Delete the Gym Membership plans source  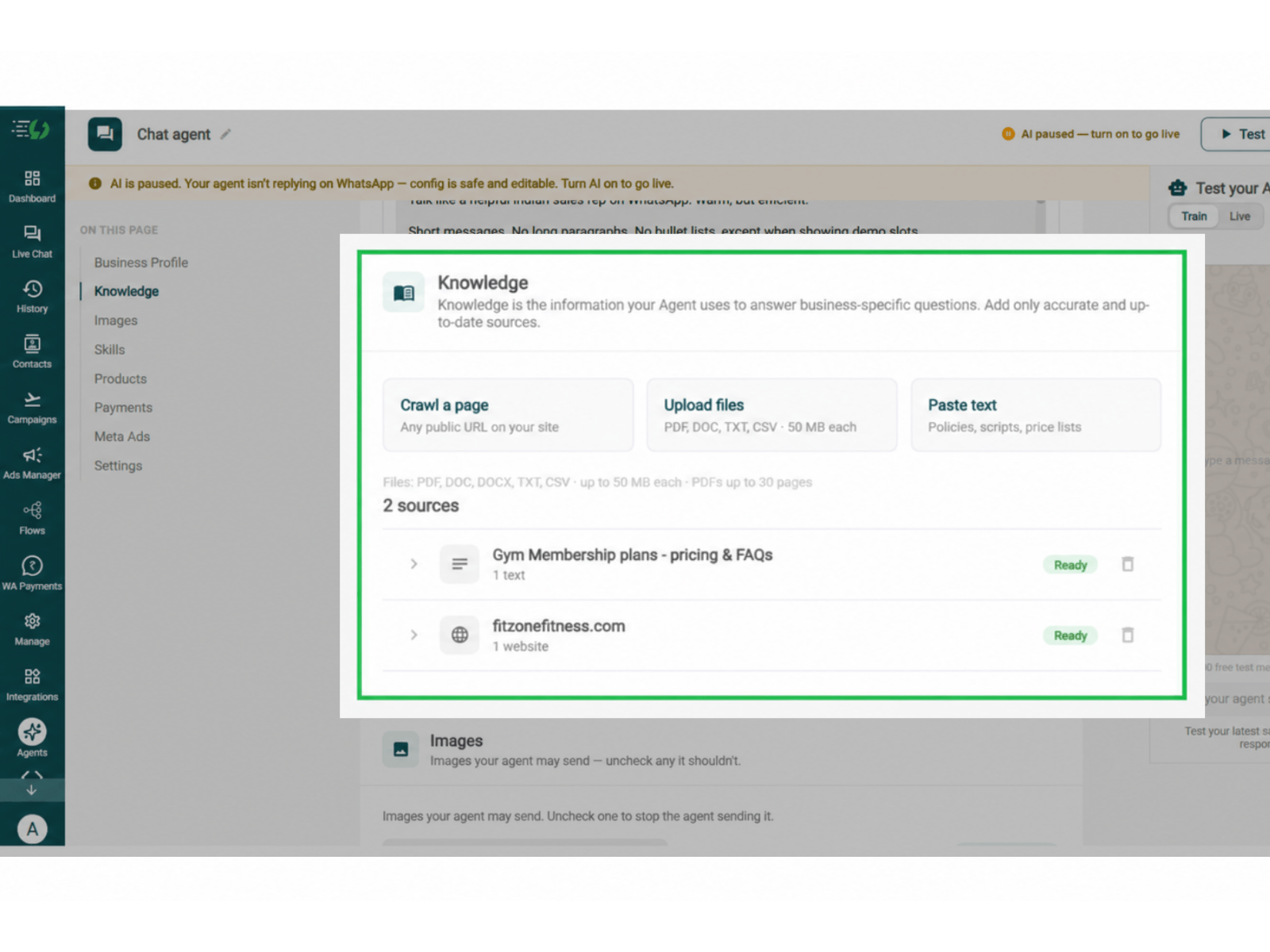click(1127, 564)
